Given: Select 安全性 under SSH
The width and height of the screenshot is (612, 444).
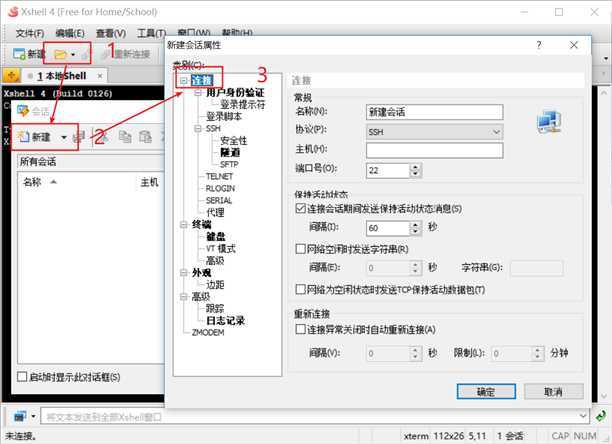Looking at the screenshot, I should [233, 140].
